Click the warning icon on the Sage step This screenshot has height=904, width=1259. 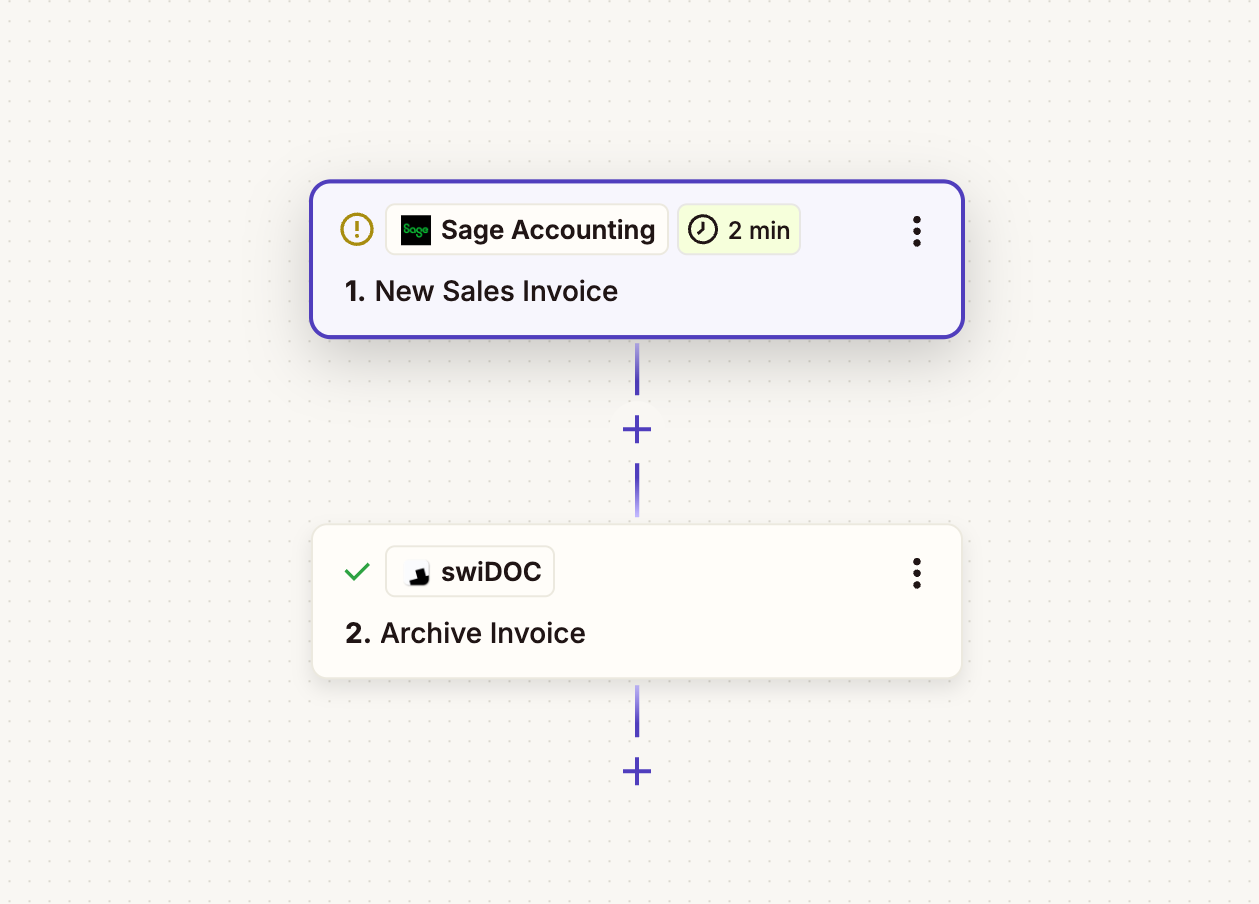click(x=357, y=230)
